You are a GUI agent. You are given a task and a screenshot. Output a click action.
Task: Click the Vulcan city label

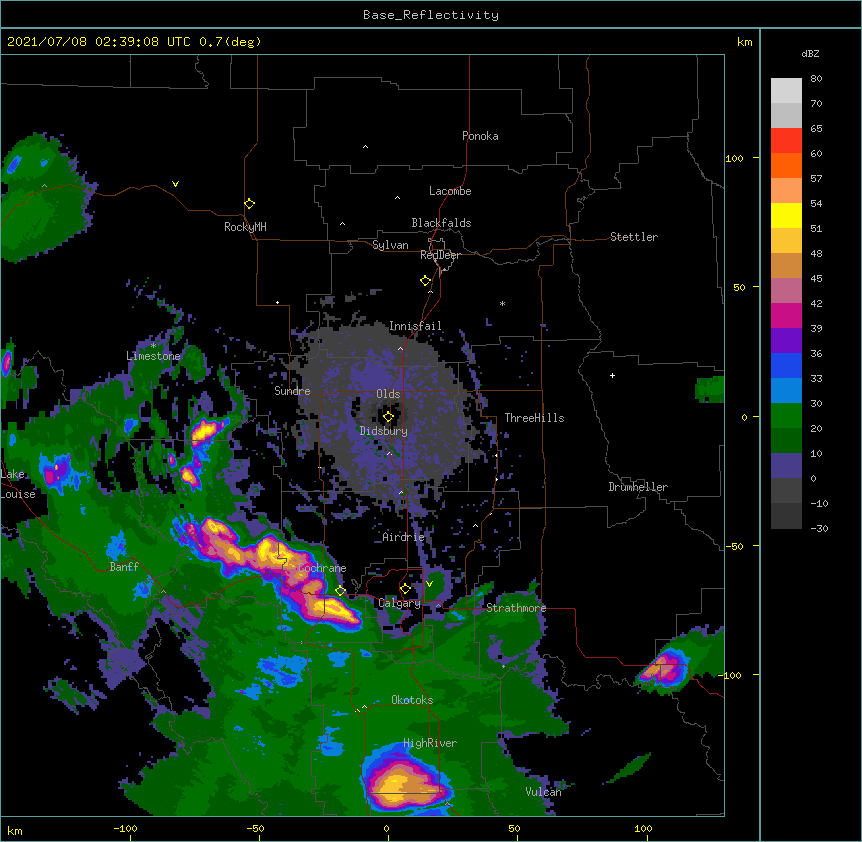[543, 792]
